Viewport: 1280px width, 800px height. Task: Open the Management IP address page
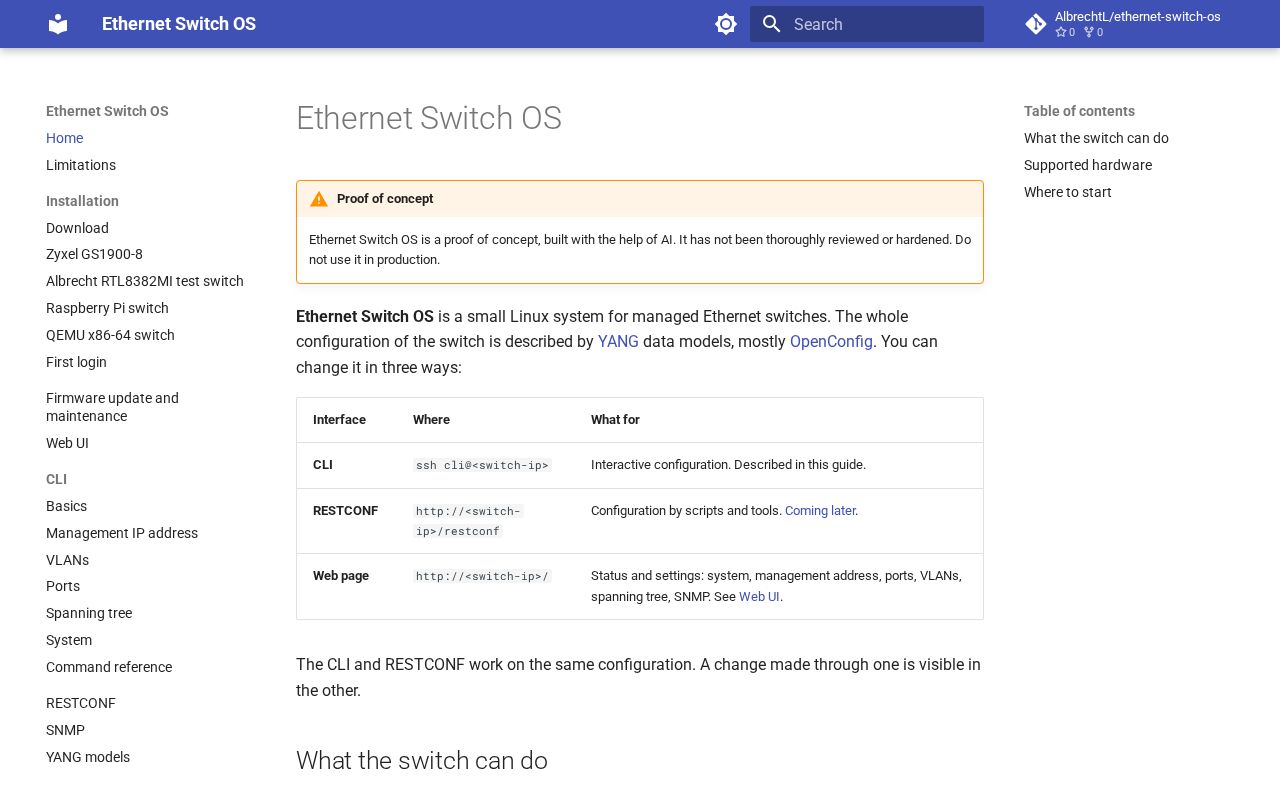click(x=122, y=533)
